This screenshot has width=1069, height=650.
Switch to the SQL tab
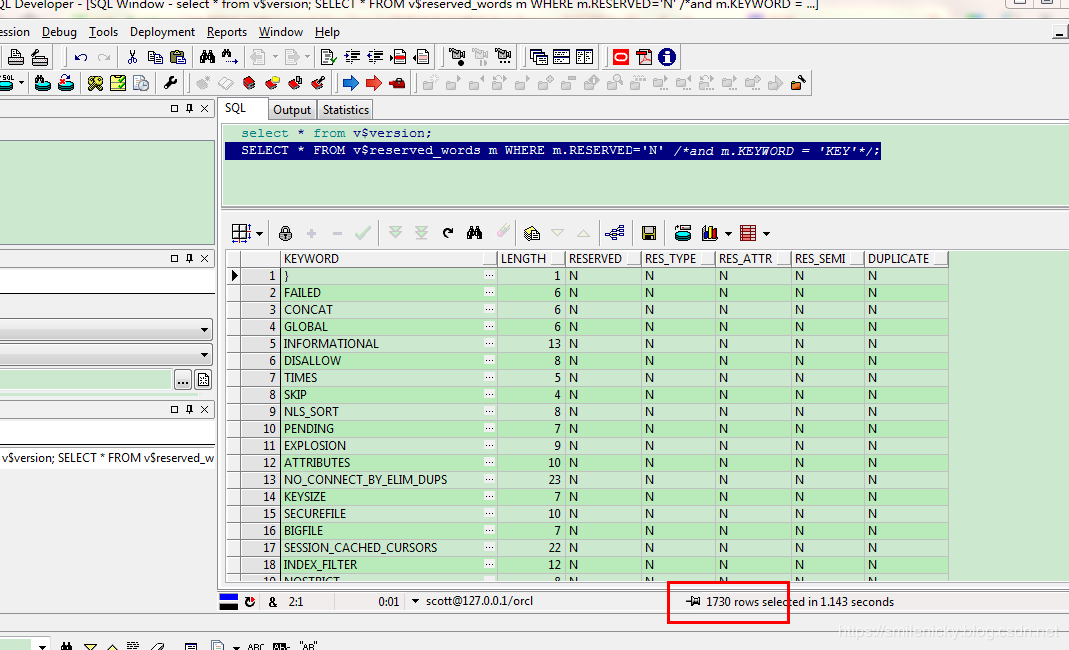point(236,108)
